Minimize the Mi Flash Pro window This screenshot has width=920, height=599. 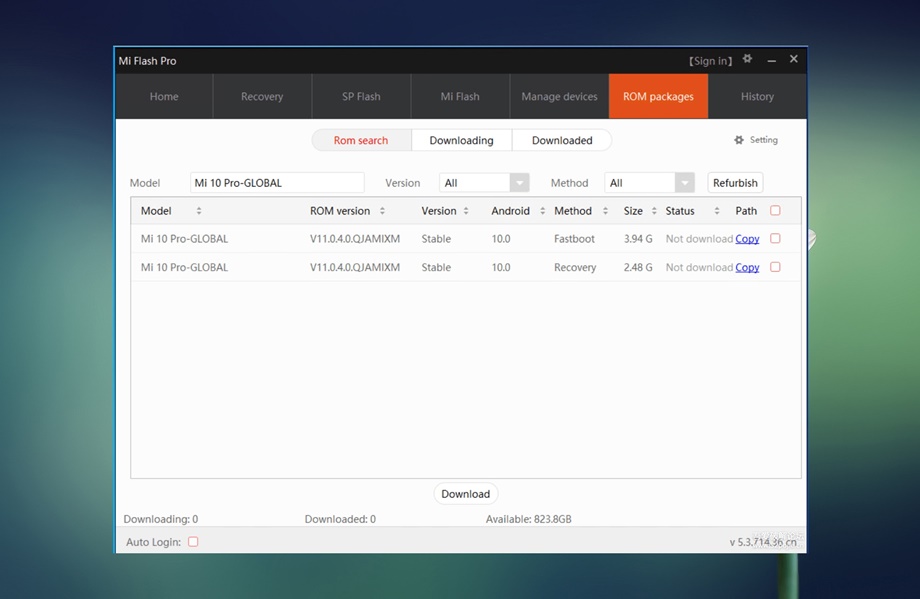pos(772,60)
